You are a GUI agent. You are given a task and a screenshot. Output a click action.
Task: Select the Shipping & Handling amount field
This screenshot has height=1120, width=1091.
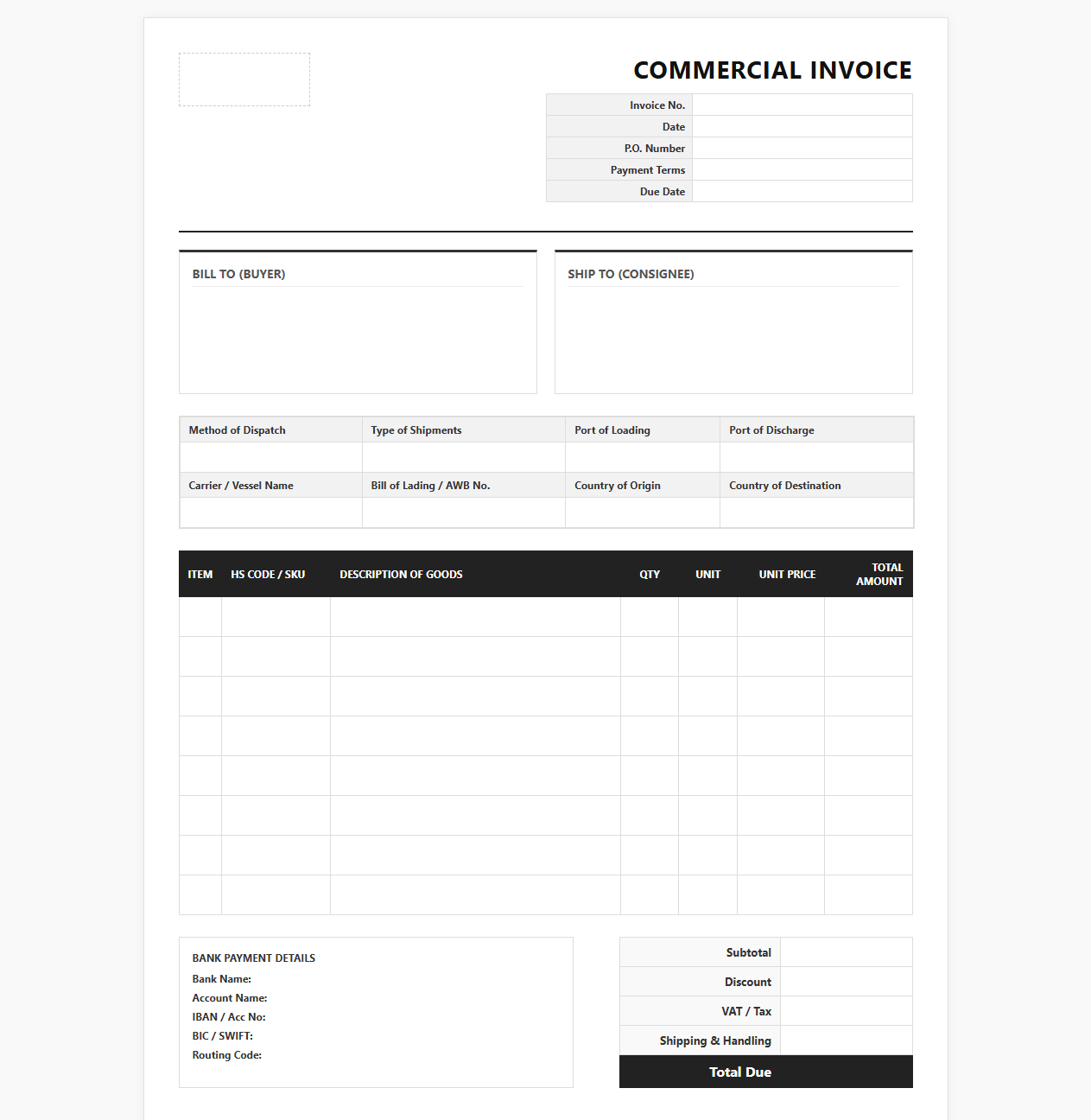847,1040
